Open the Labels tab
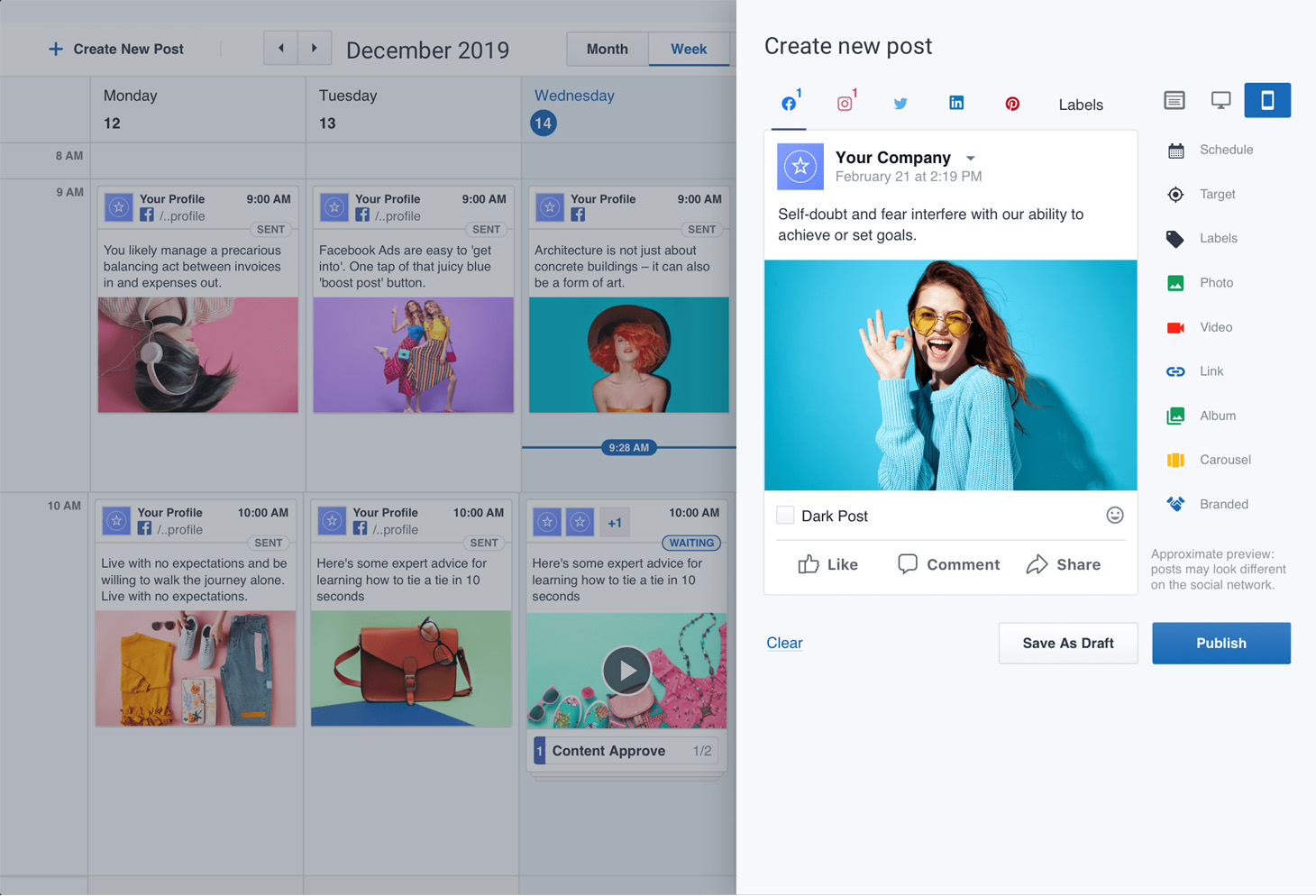 1081,105
